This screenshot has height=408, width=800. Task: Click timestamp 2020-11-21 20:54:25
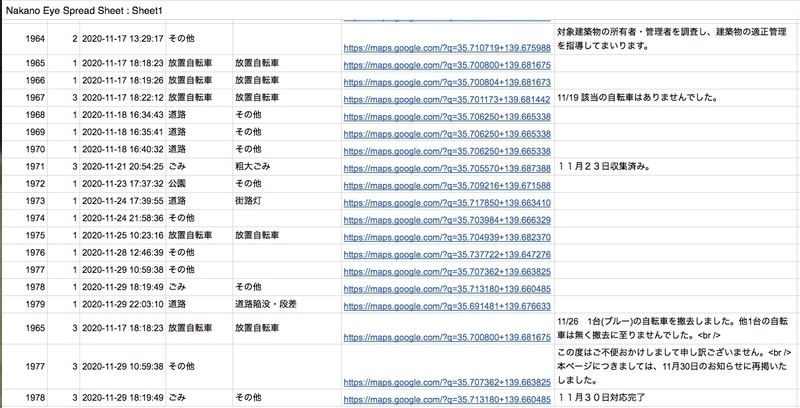point(122,166)
